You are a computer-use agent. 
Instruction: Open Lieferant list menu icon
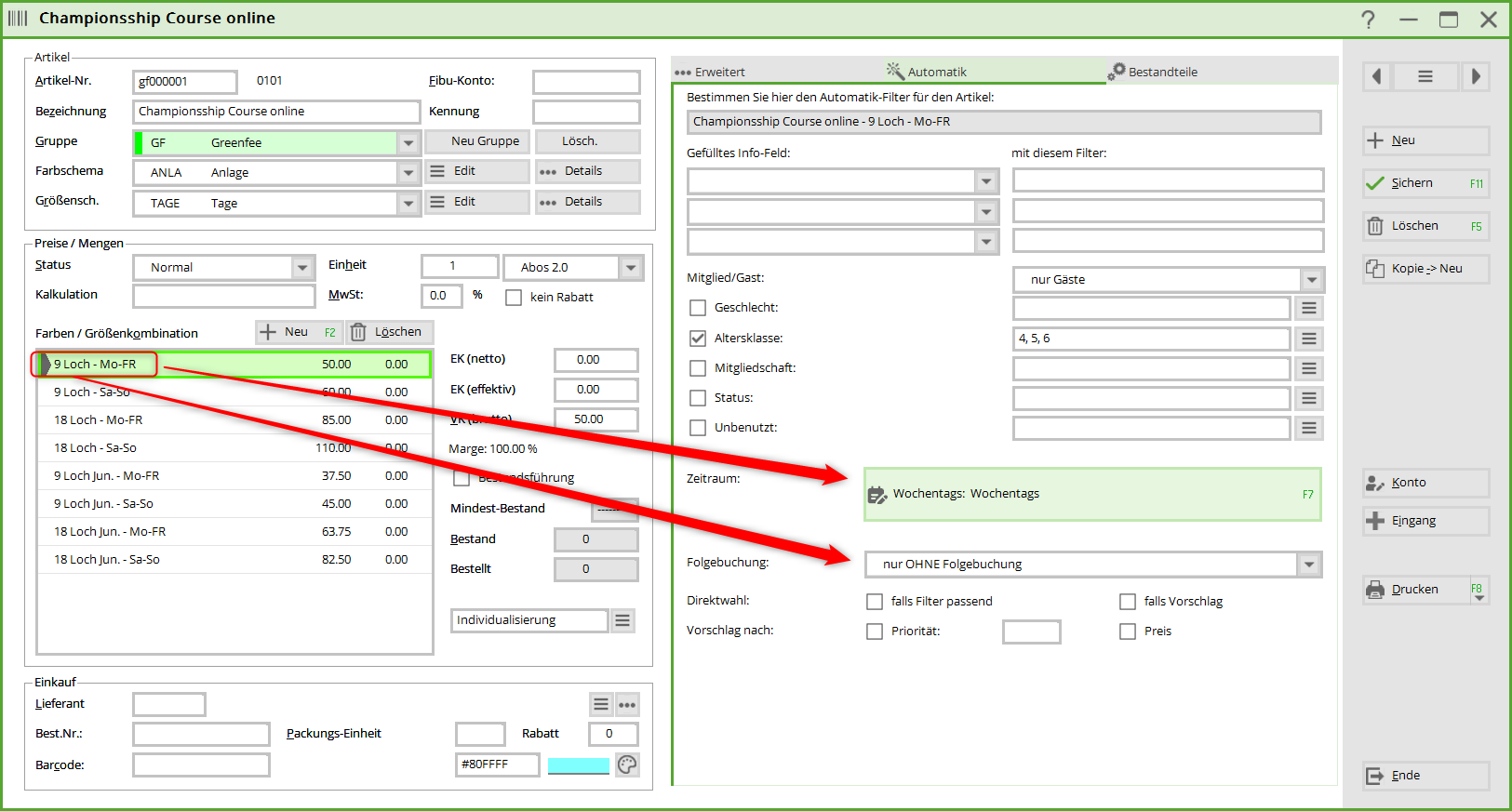601,704
